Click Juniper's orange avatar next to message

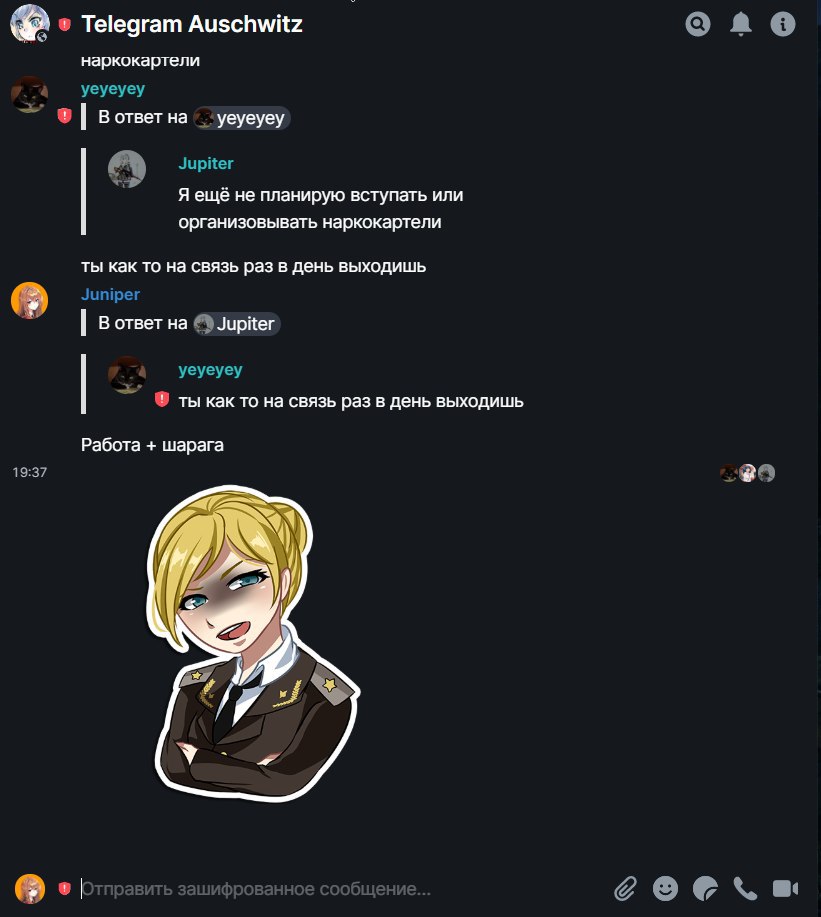click(30, 301)
